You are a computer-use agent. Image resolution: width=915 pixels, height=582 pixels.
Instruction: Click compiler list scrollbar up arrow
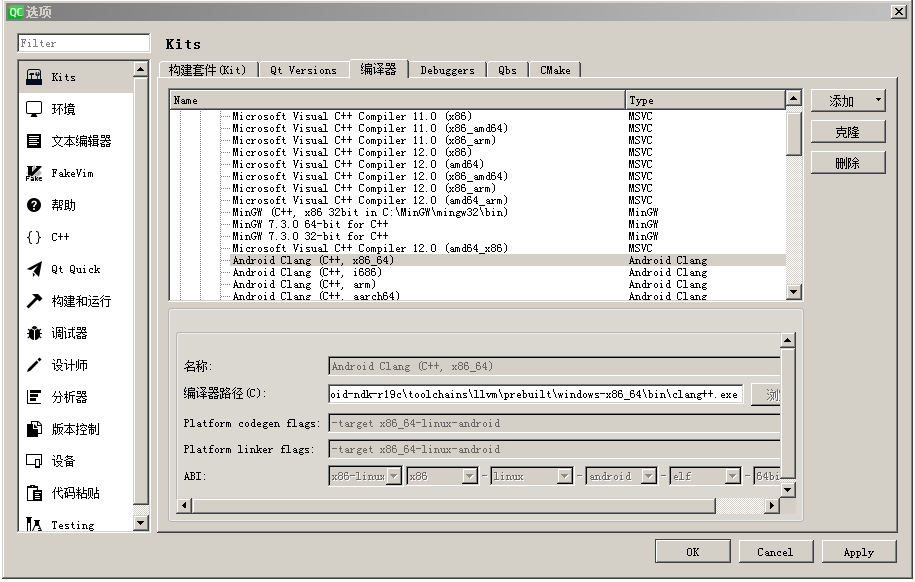(x=794, y=98)
